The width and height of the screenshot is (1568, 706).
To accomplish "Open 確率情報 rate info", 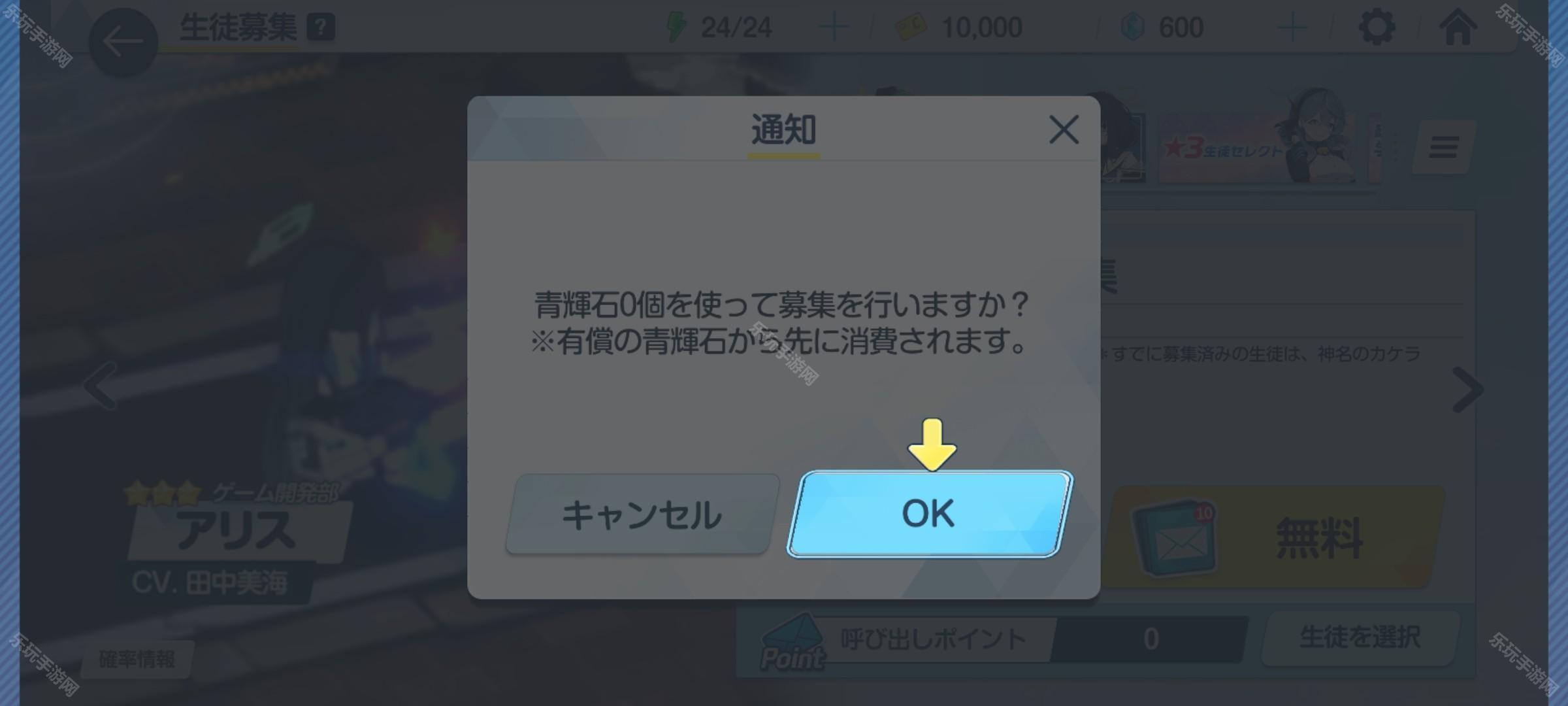I will point(137,660).
